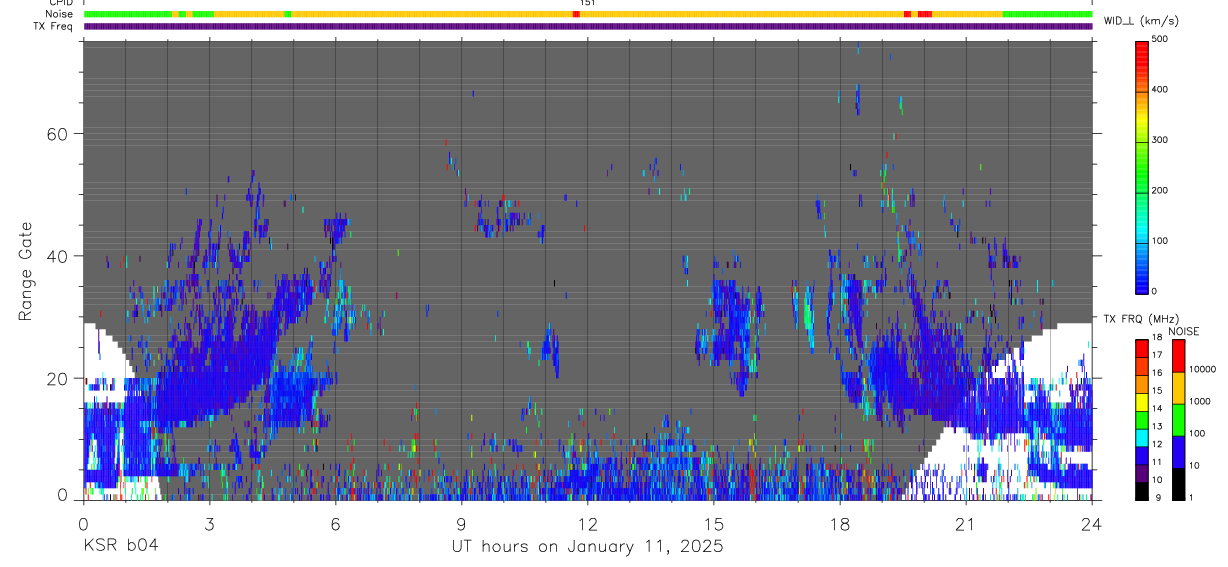This screenshot has height=567, width=1228.
Task: Click the 'Range Gate' y-axis label
Action: [25, 272]
